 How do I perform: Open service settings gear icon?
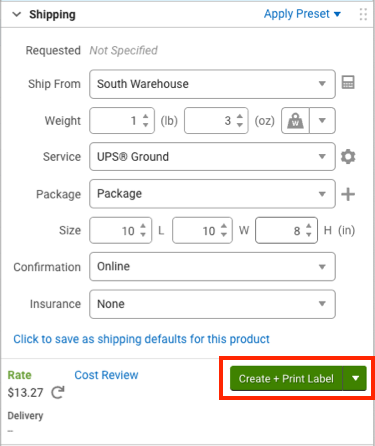click(x=348, y=156)
